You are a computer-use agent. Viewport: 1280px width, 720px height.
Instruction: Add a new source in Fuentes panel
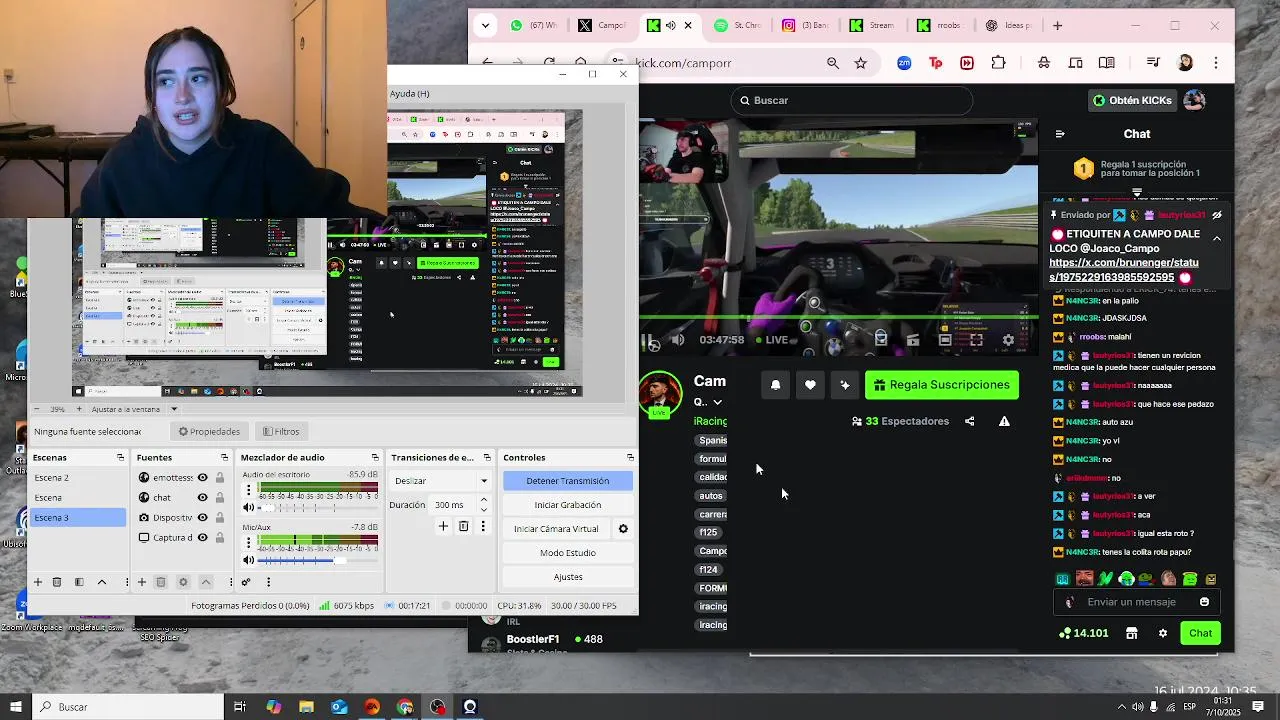click(x=141, y=582)
